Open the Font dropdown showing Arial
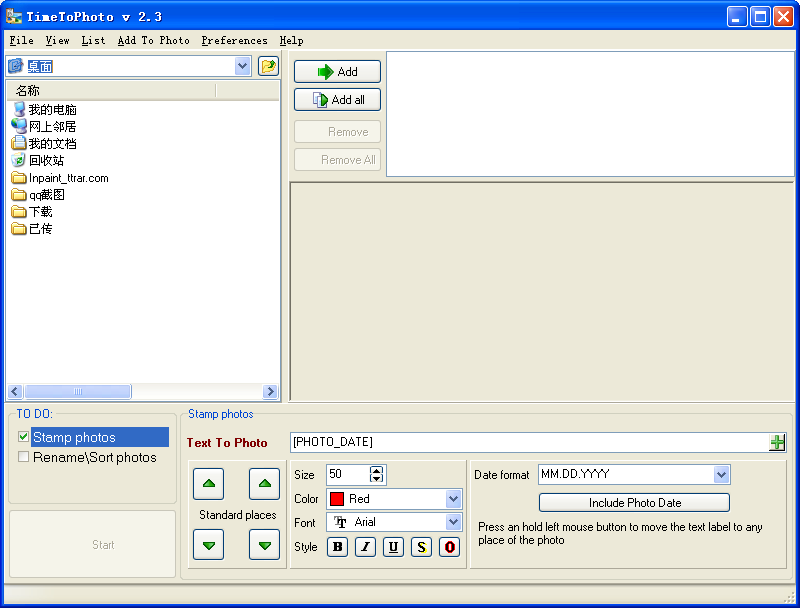 pyautogui.click(x=453, y=522)
